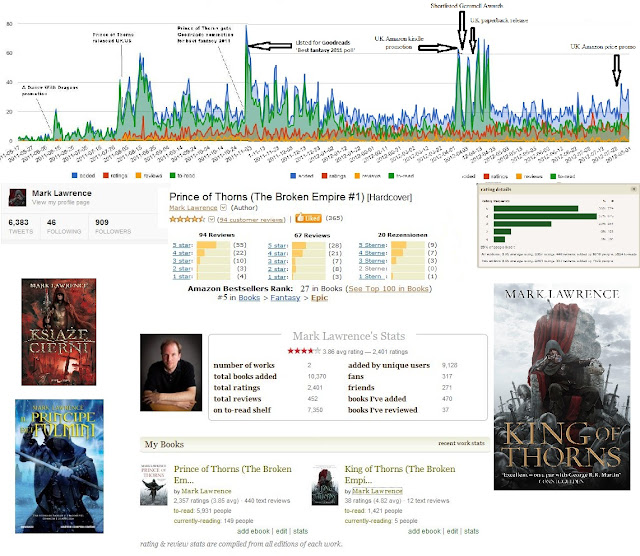Screen dimensions: 640x556
Task: Click add ebook under King of Thorns
Action: tap(424, 531)
